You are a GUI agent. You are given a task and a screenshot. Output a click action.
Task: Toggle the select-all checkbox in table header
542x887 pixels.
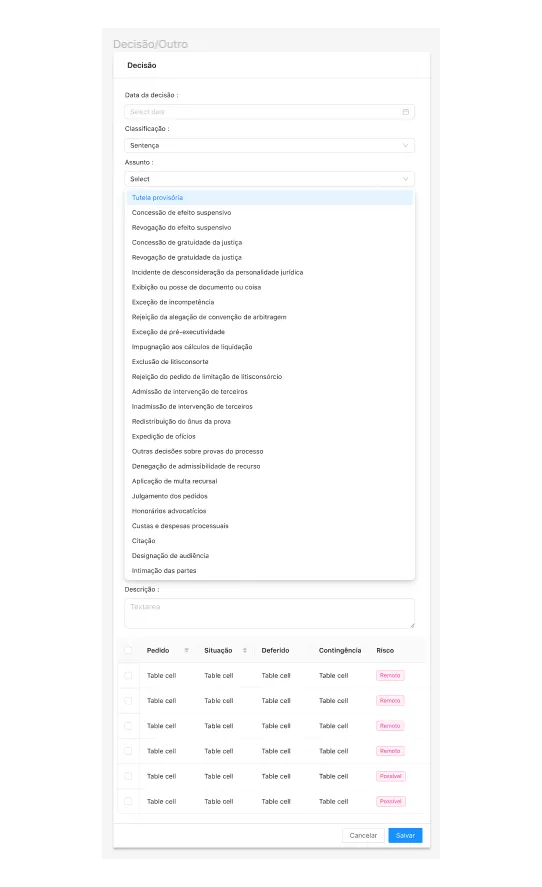(x=128, y=651)
